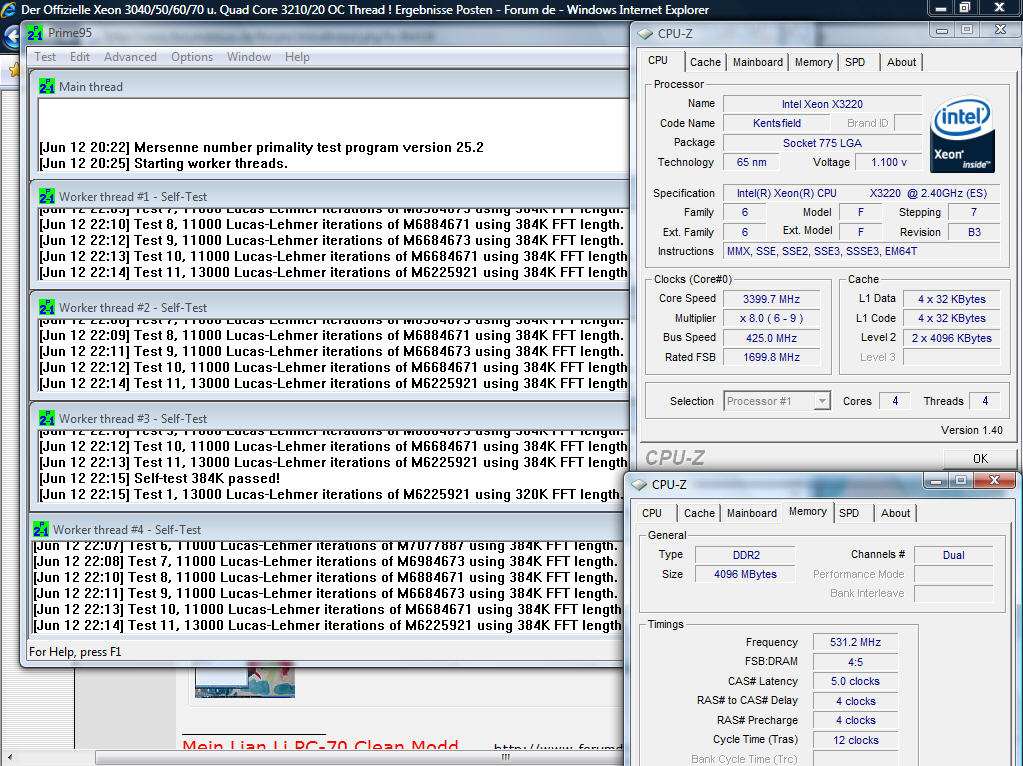Minimize the upper CPU-Z window
Screen dimensions: 1023x766
941,30
